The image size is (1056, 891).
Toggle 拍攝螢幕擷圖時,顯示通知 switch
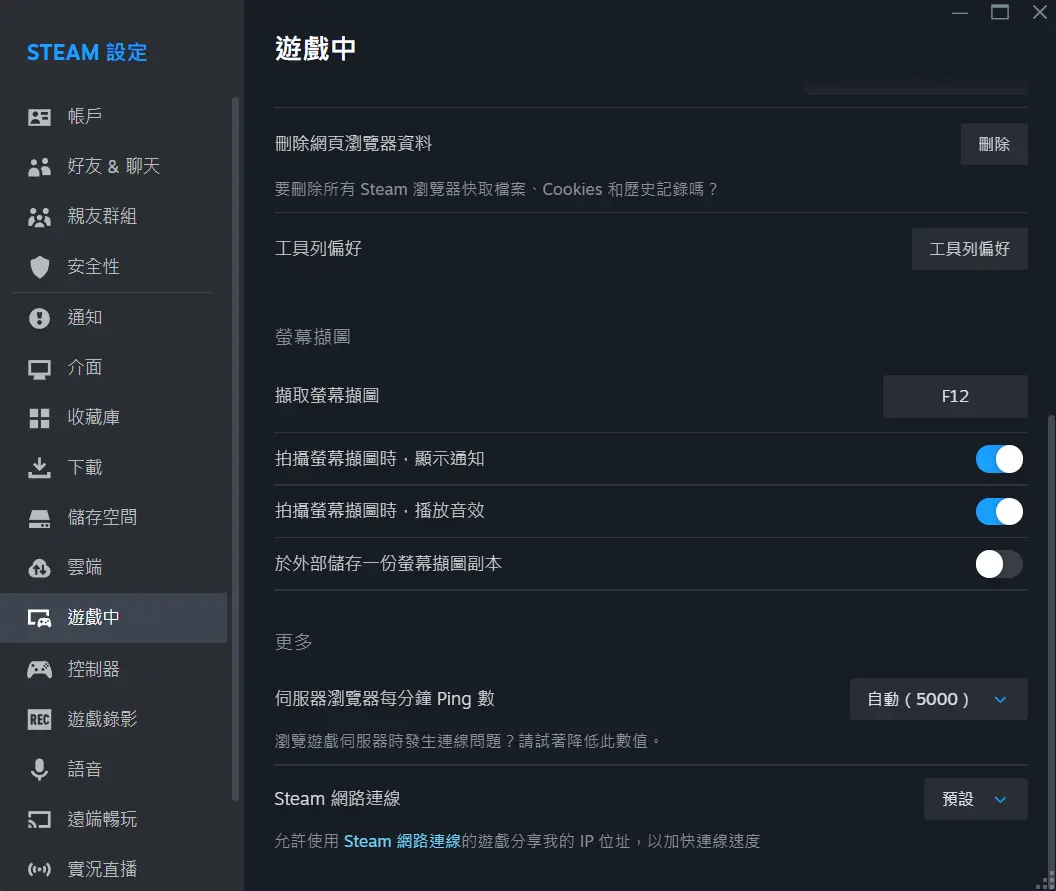tap(999, 459)
